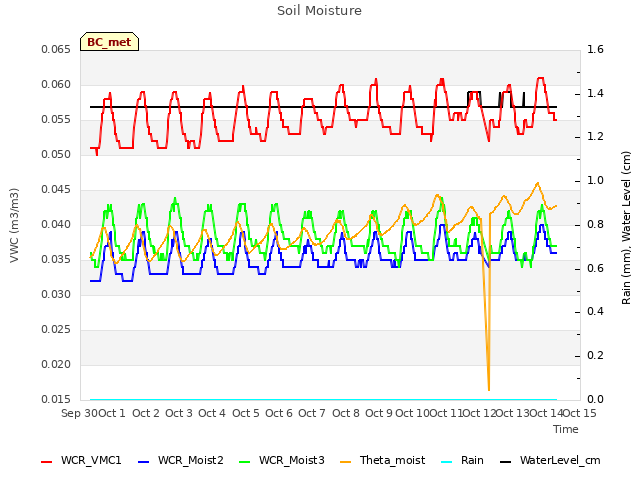
Task: Toggle the Rain legend entry
Action: 463,460
